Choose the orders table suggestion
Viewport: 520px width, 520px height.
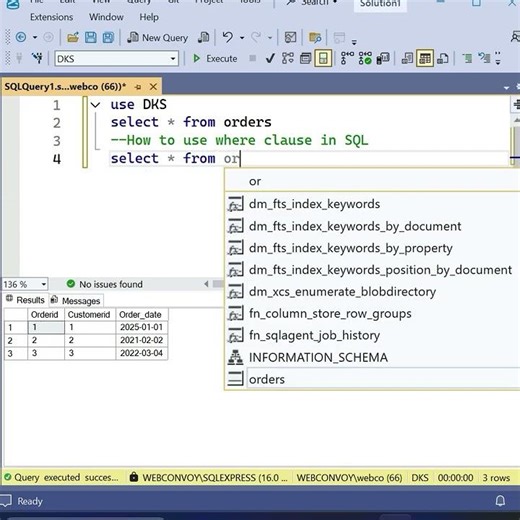[373, 379]
